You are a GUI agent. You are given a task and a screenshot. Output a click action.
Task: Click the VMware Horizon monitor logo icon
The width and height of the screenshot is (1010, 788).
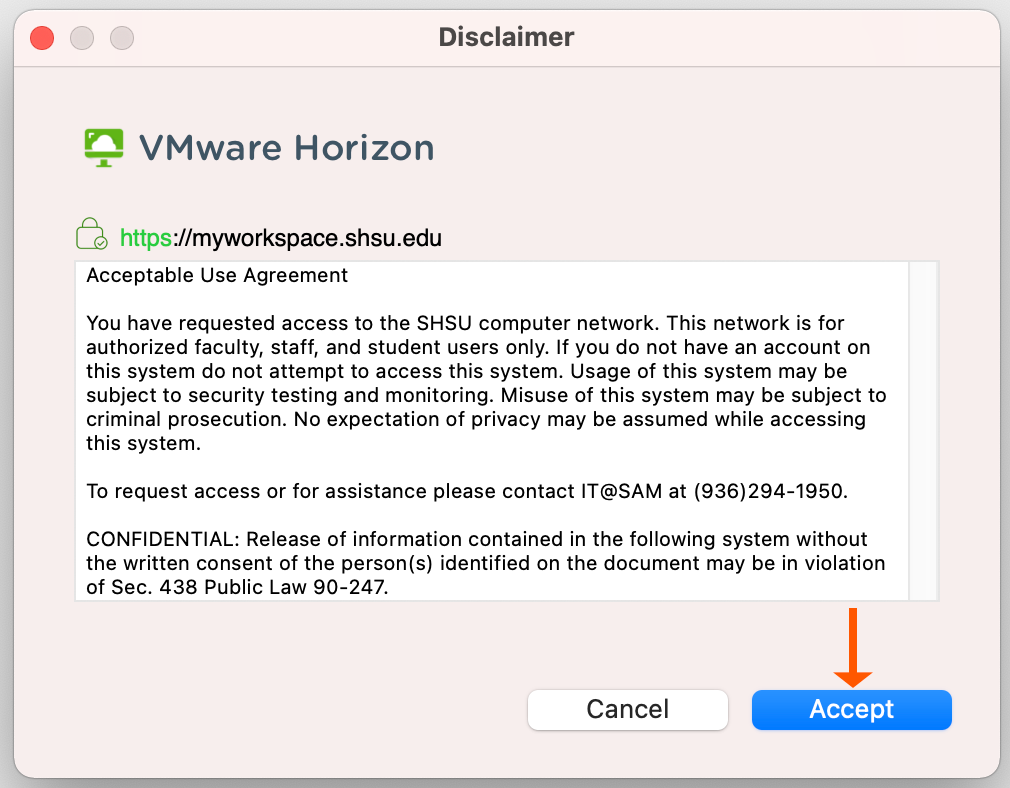[103, 148]
